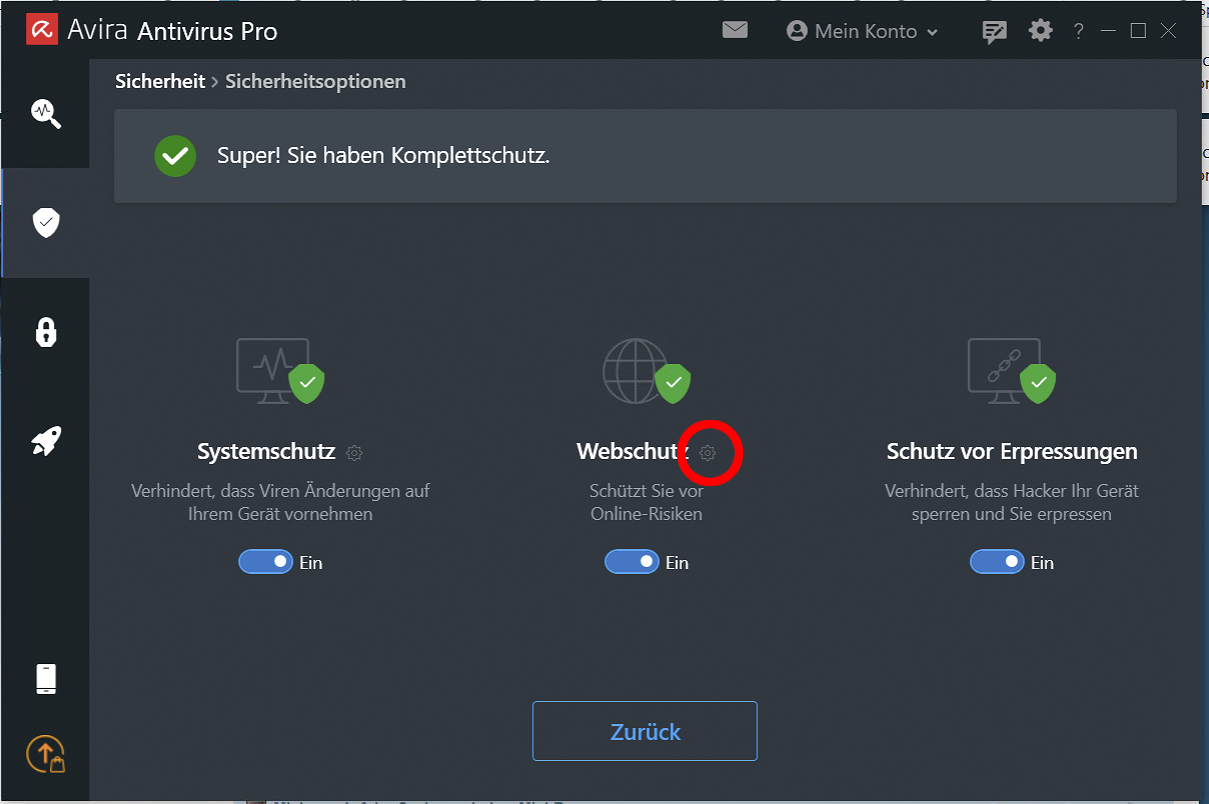Viewport: 1209px width, 804px height.
Task: Open Webschutz settings gear
Action: point(708,453)
